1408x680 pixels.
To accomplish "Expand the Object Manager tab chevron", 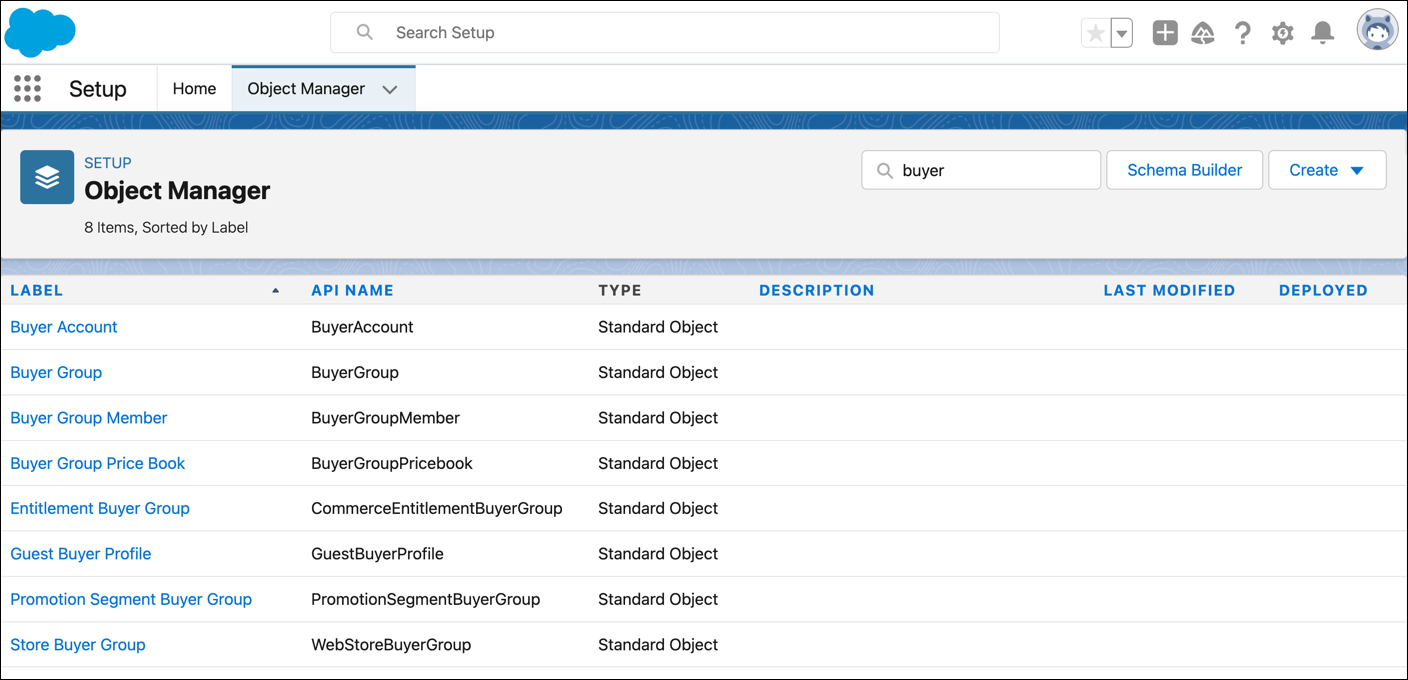I will 390,89.
